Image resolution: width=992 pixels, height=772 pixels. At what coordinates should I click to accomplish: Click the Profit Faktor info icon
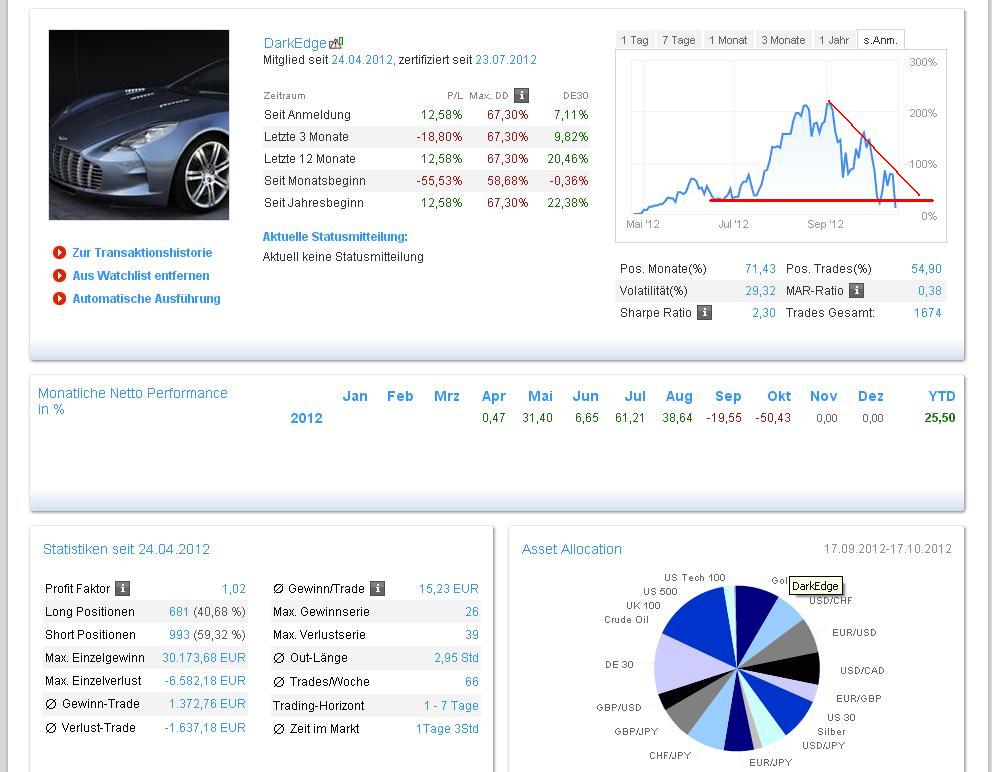tap(122, 589)
